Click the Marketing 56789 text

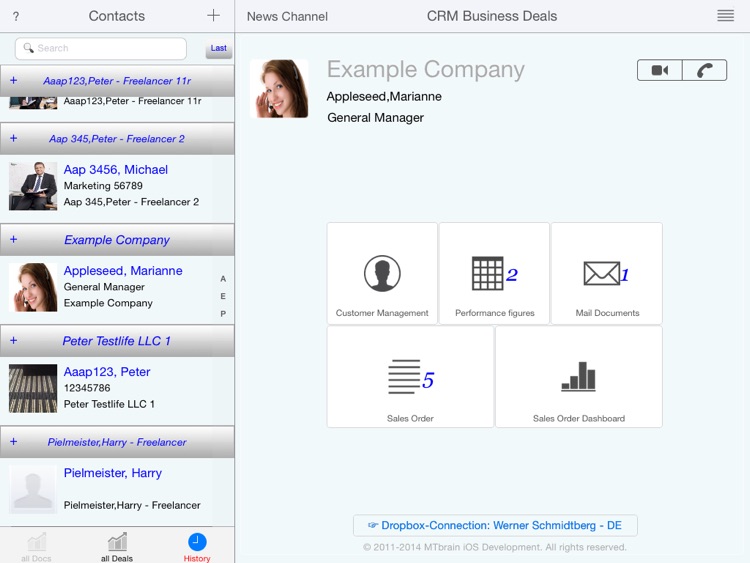click(x=103, y=186)
